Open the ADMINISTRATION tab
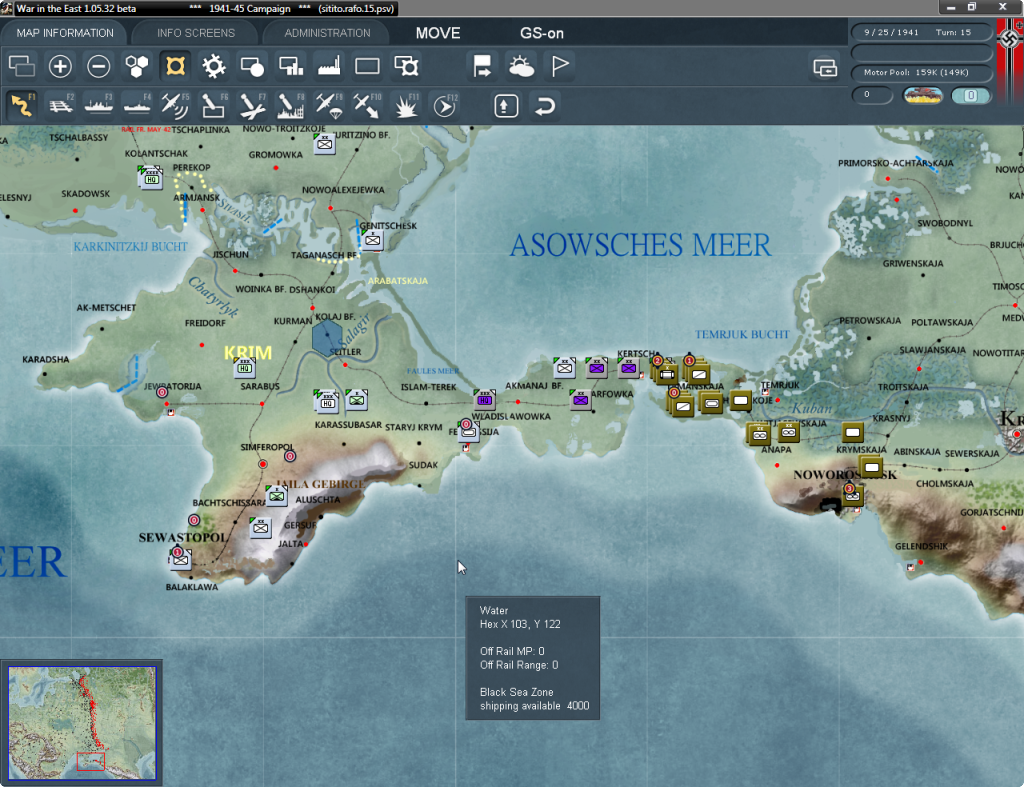This screenshot has width=1024, height=787. pos(327,33)
